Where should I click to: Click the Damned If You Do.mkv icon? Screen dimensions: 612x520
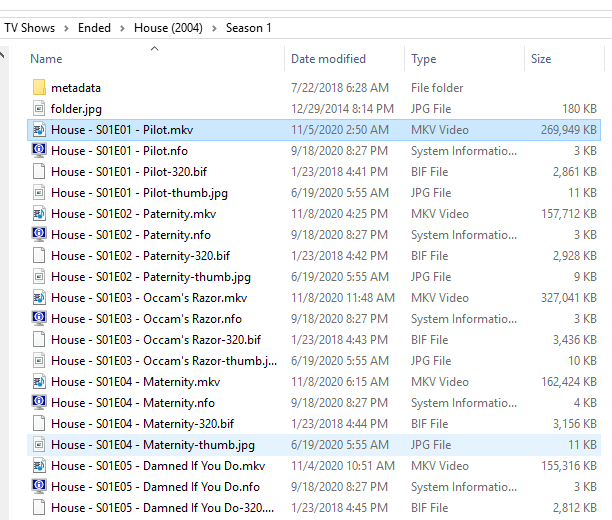point(39,466)
